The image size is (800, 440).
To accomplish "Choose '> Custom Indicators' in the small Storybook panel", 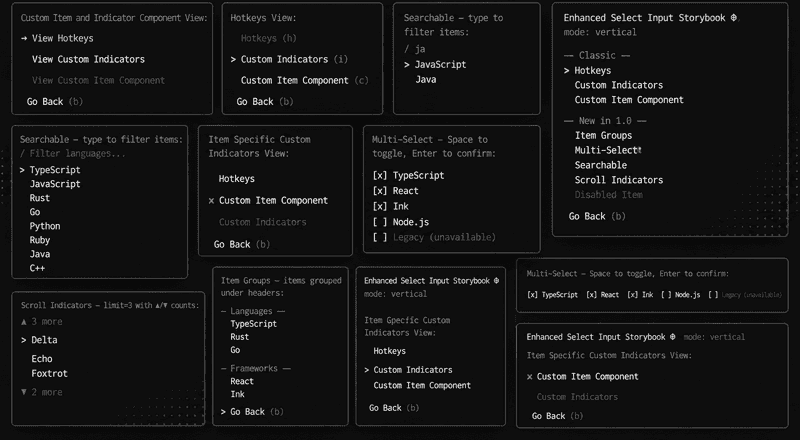I will 408,370.
